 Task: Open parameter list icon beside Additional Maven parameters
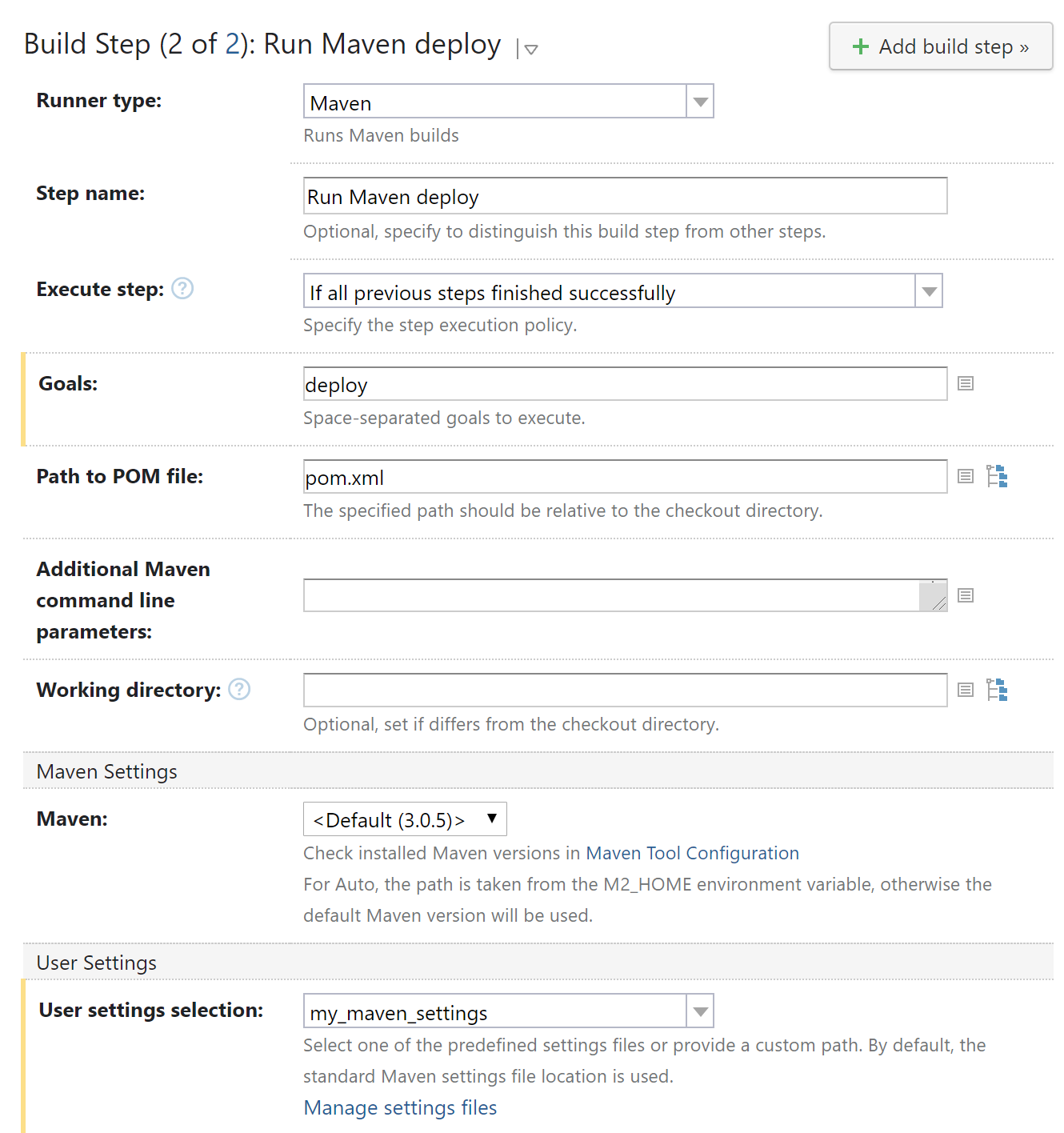(966, 596)
